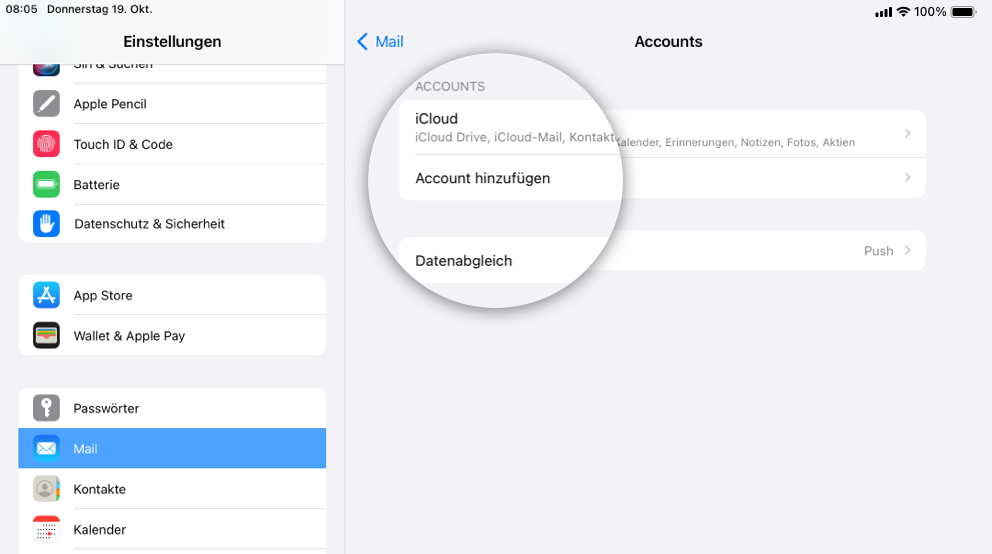Tap the Wallet icon
Screen dimensions: 992x554
(x=46, y=336)
